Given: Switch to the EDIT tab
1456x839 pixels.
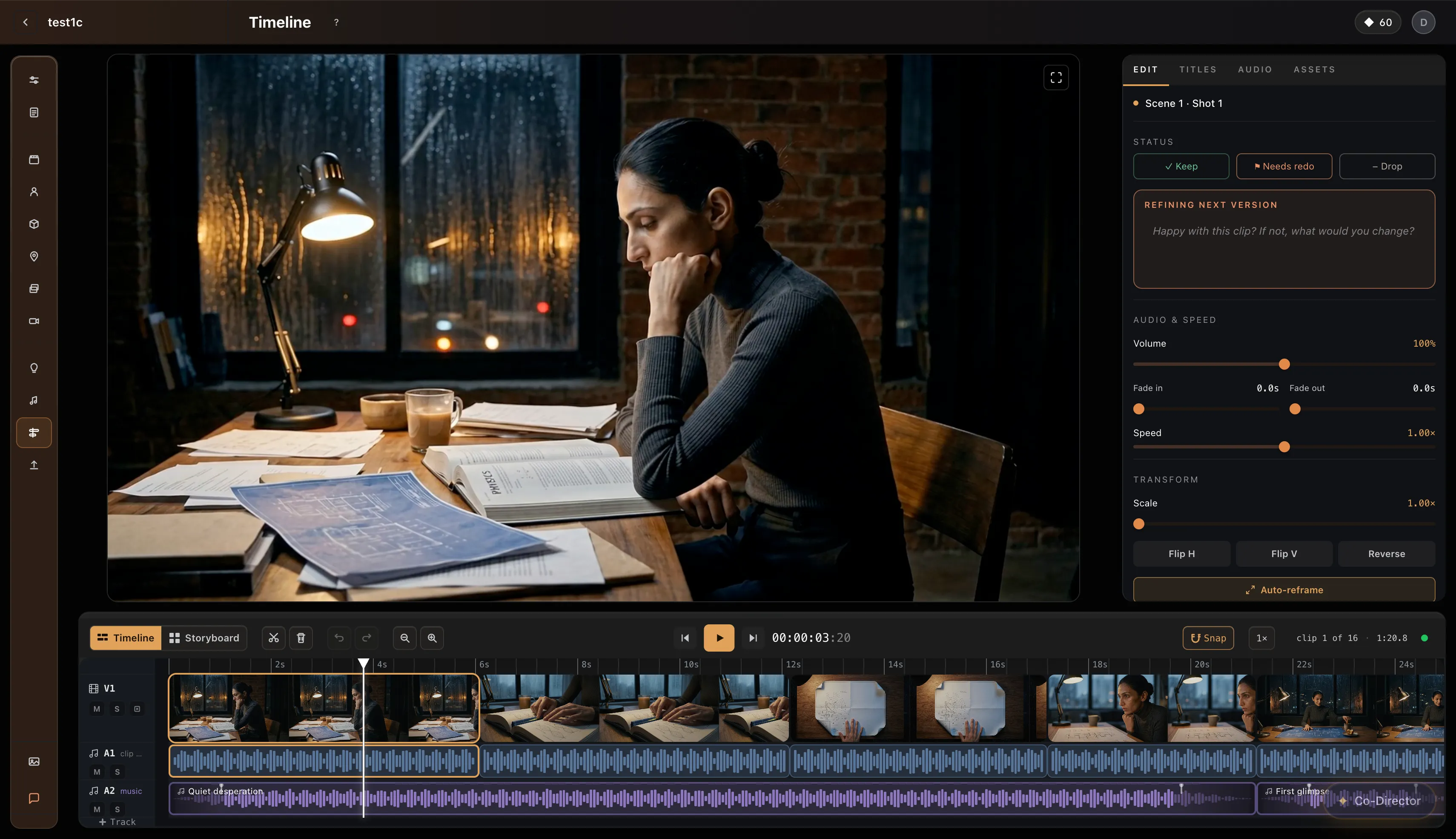Looking at the screenshot, I should click(x=1145, y=69).
